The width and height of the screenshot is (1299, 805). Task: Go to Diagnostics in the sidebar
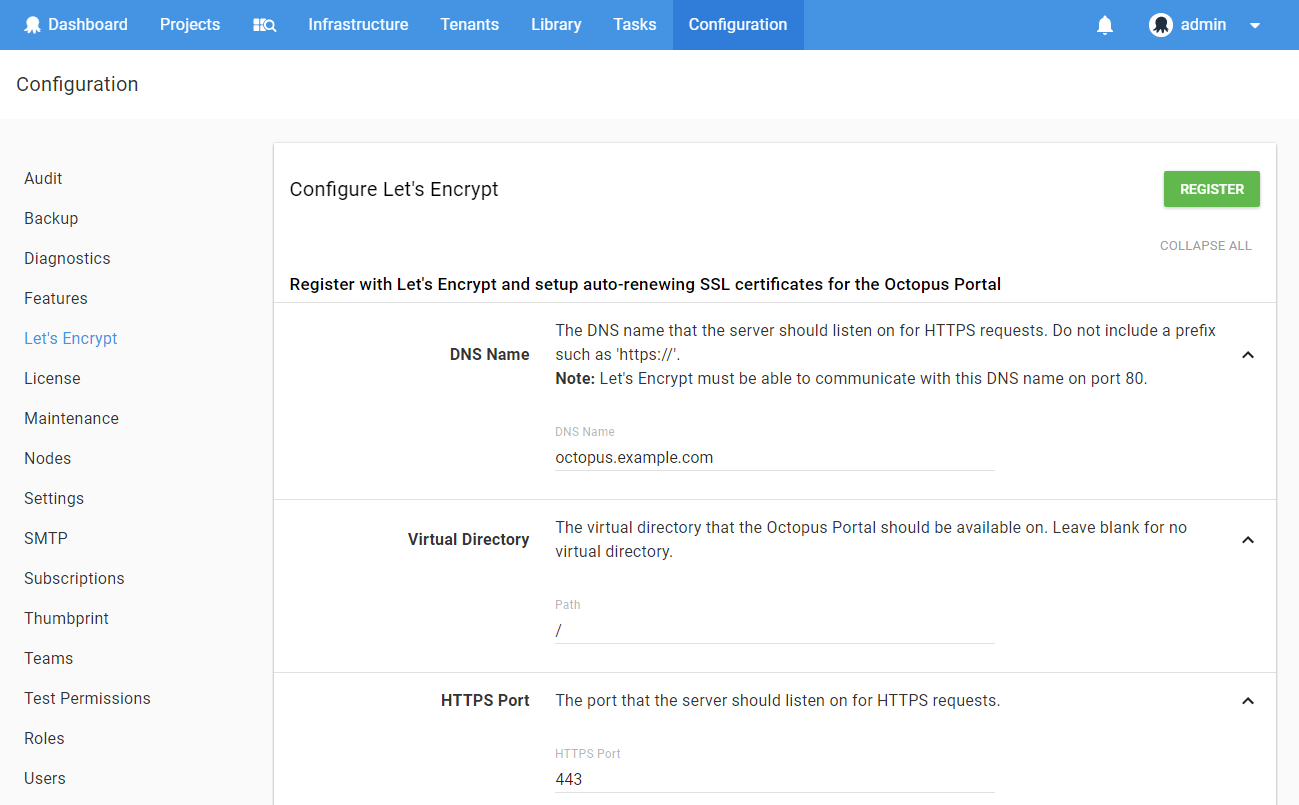tap(67, 258)
